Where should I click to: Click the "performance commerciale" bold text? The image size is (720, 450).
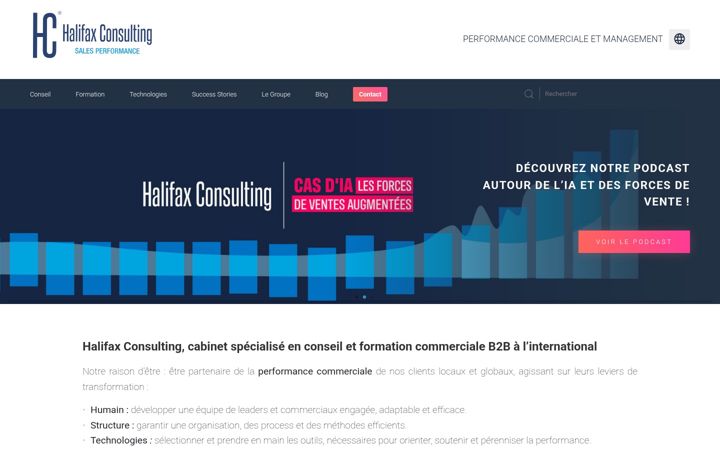(x=315, y=371)
